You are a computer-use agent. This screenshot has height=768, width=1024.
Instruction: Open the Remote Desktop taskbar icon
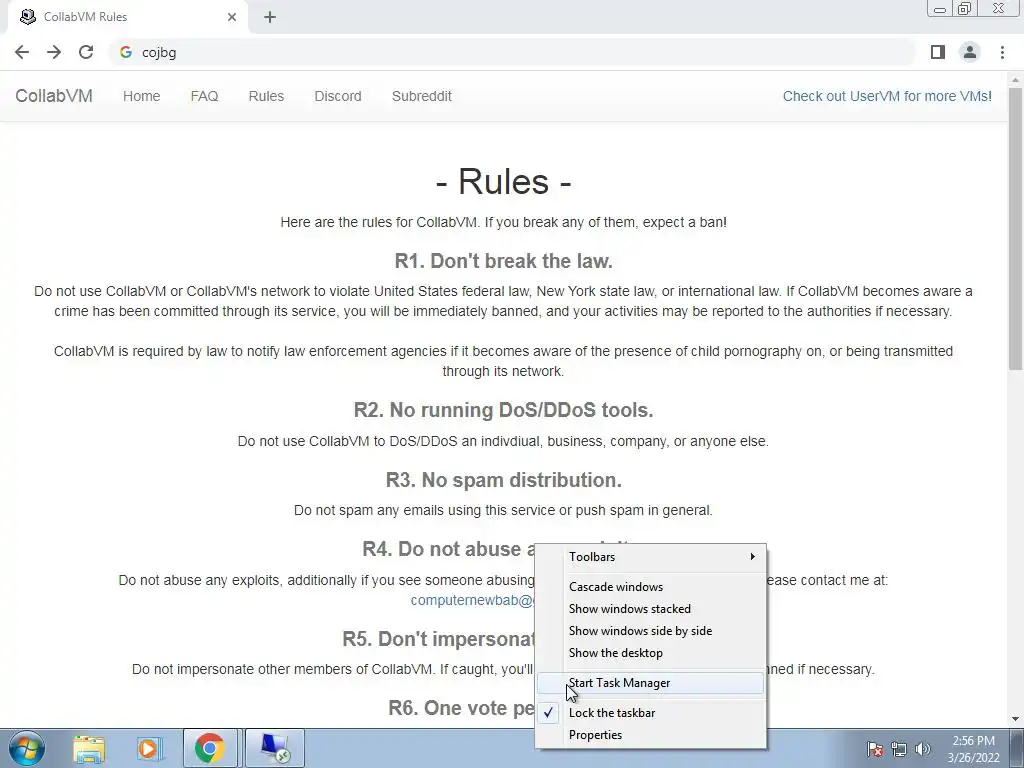pos(275,748)
